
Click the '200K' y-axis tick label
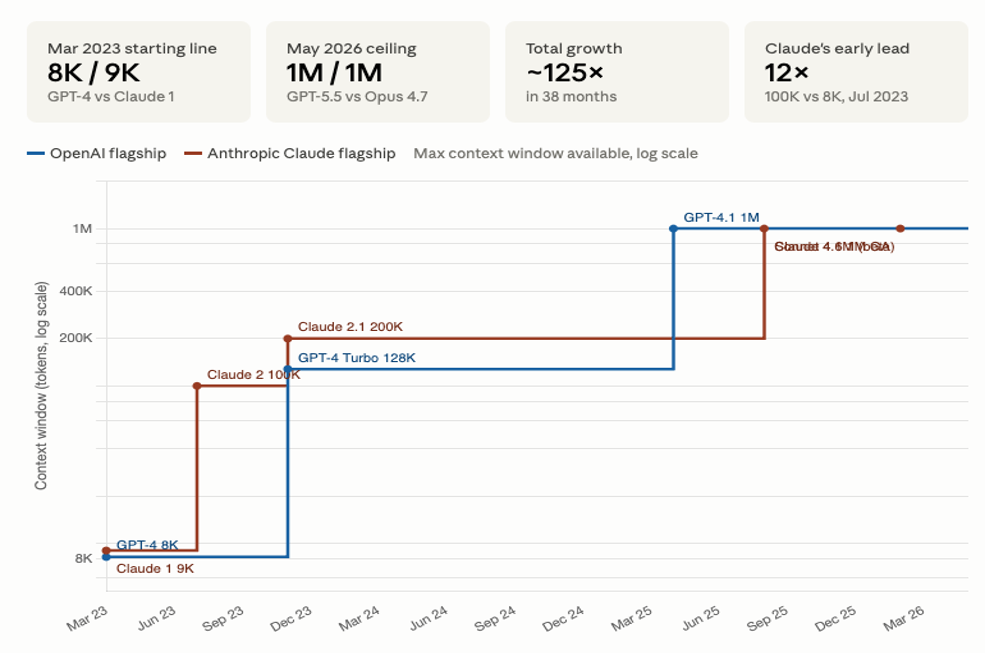coord(76,338)
